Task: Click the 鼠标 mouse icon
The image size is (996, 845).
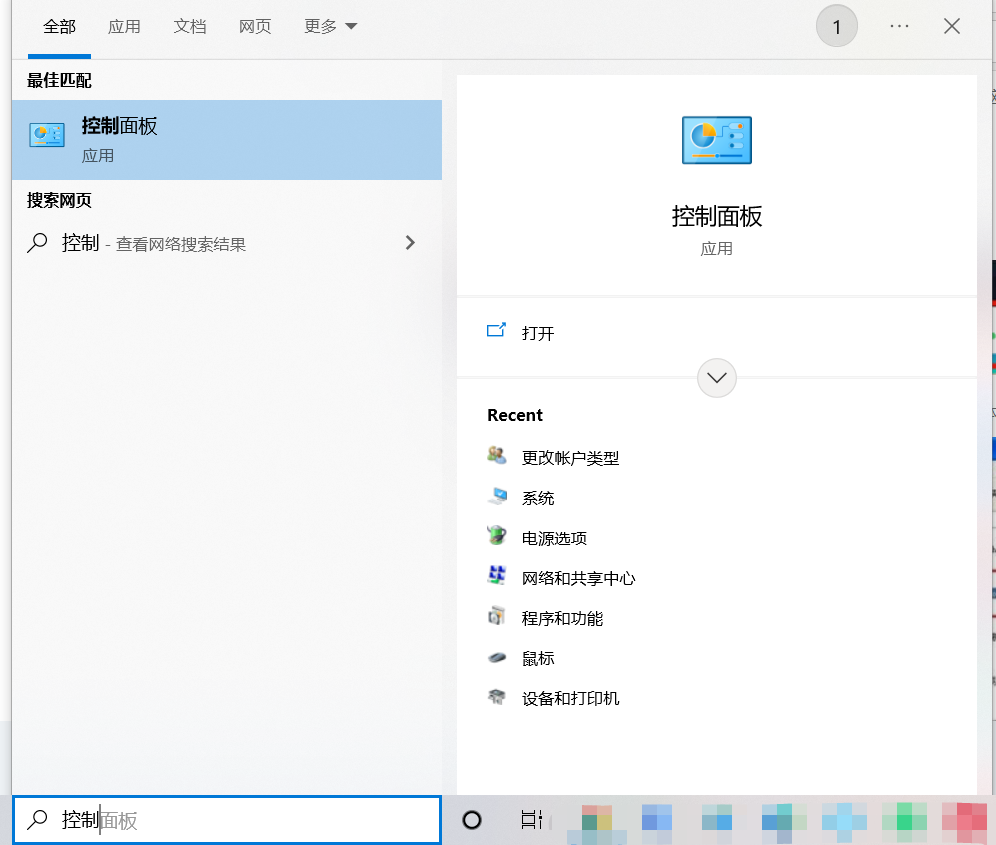Action: [x=497, y=658]
